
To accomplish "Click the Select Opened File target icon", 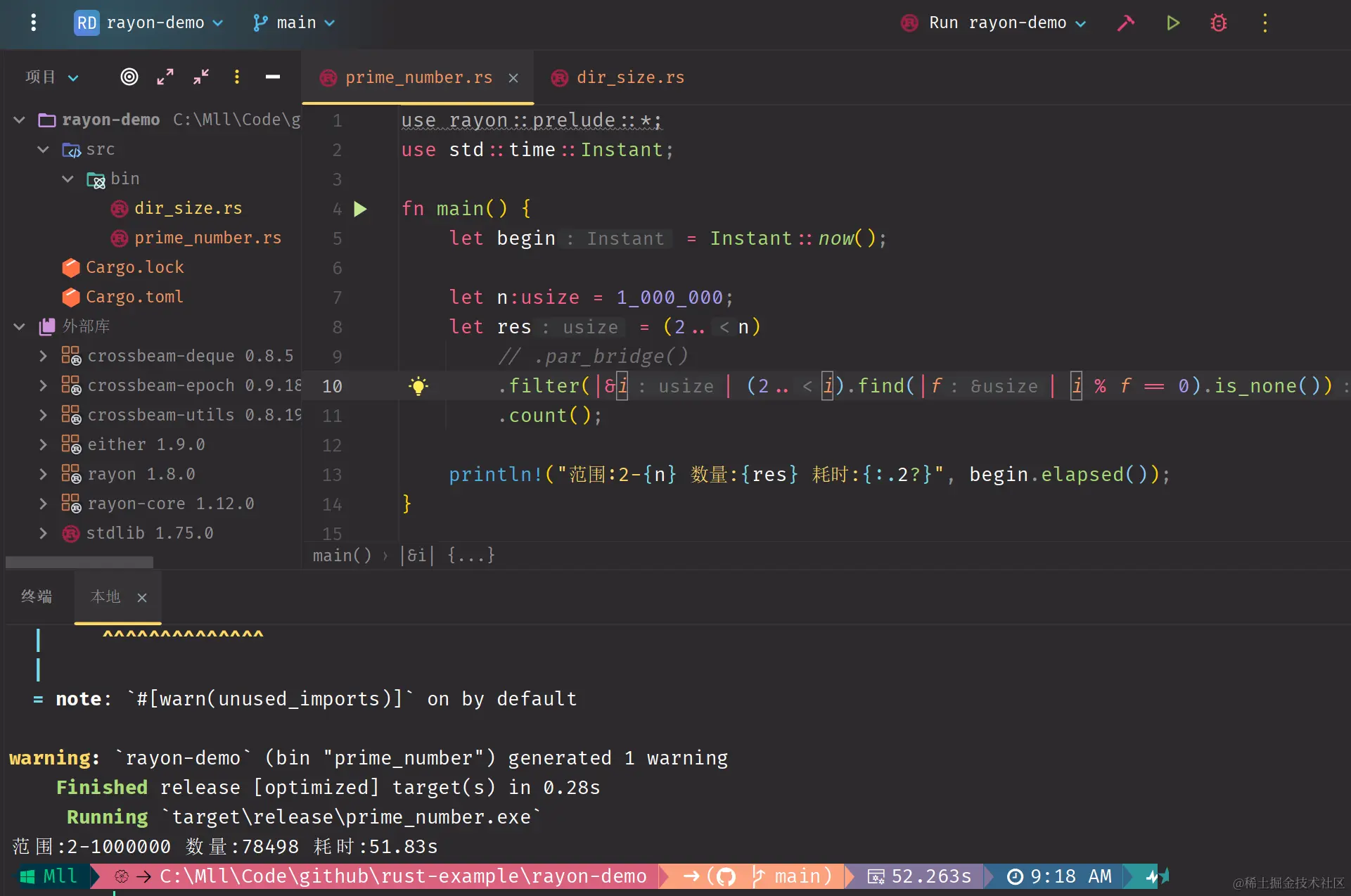I will click(129, 77).
